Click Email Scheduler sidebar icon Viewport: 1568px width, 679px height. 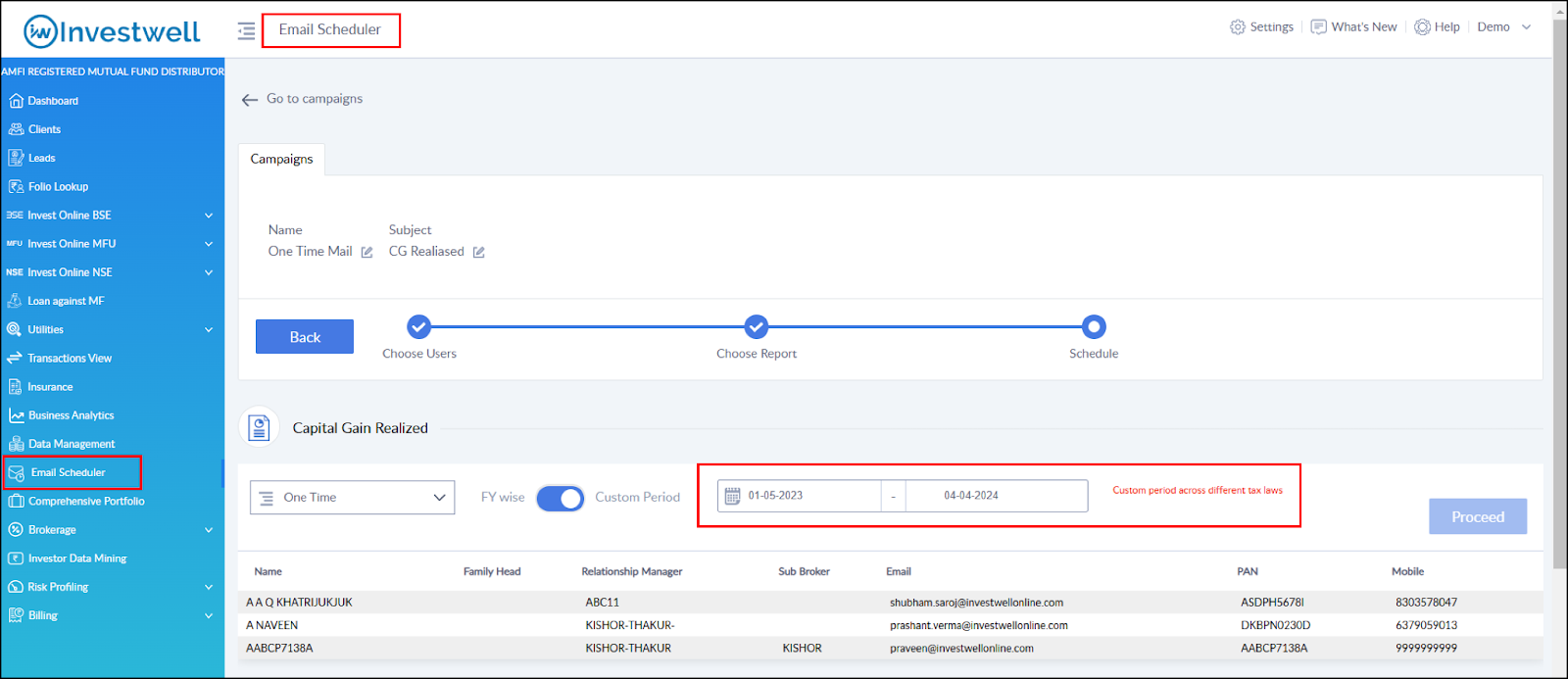pyautogui.click(x=16, y=472)
